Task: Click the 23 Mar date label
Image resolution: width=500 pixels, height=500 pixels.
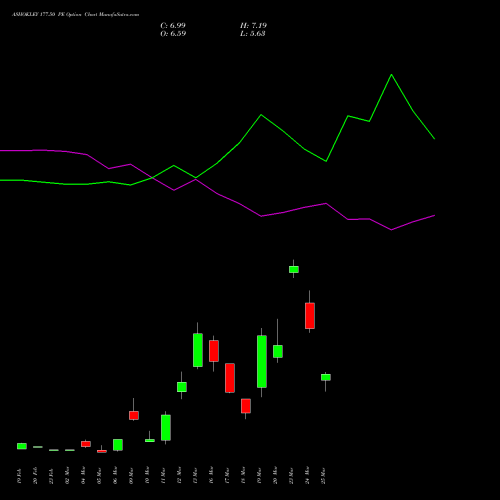Action: [x=291, y=476]
